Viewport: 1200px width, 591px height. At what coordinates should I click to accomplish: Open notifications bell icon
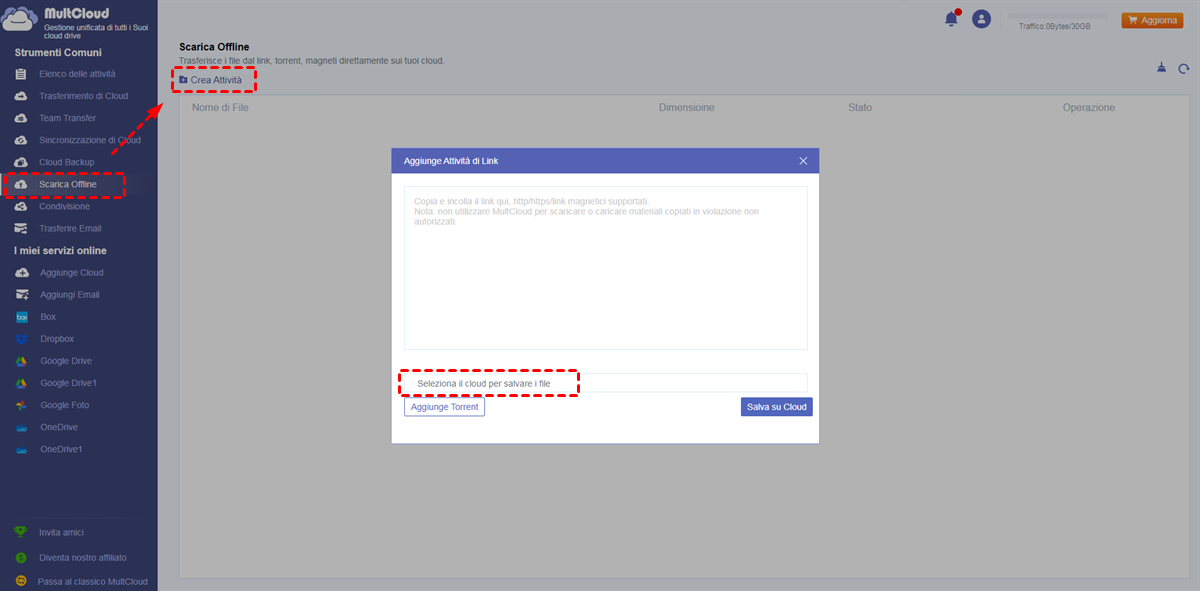point(951,18)
